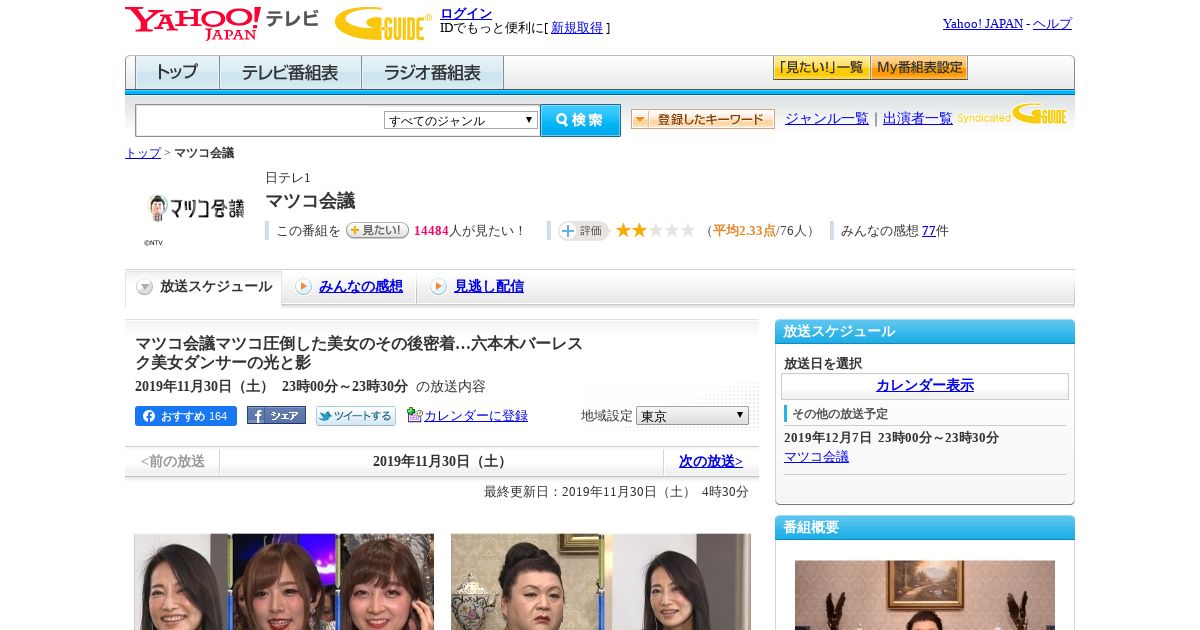Select the 放送スケジュール tab

point(203,287)
